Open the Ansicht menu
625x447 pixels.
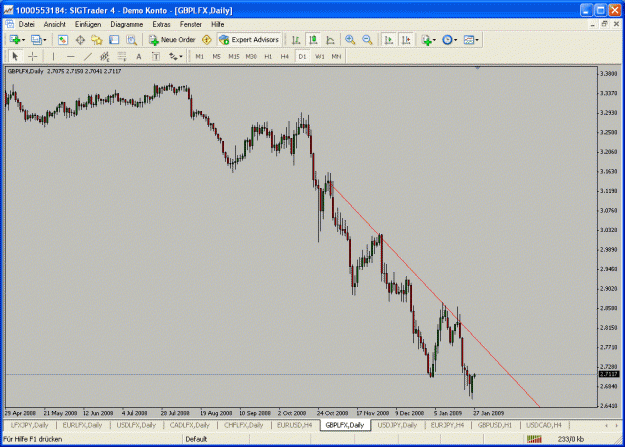click(x=55, y=24)
